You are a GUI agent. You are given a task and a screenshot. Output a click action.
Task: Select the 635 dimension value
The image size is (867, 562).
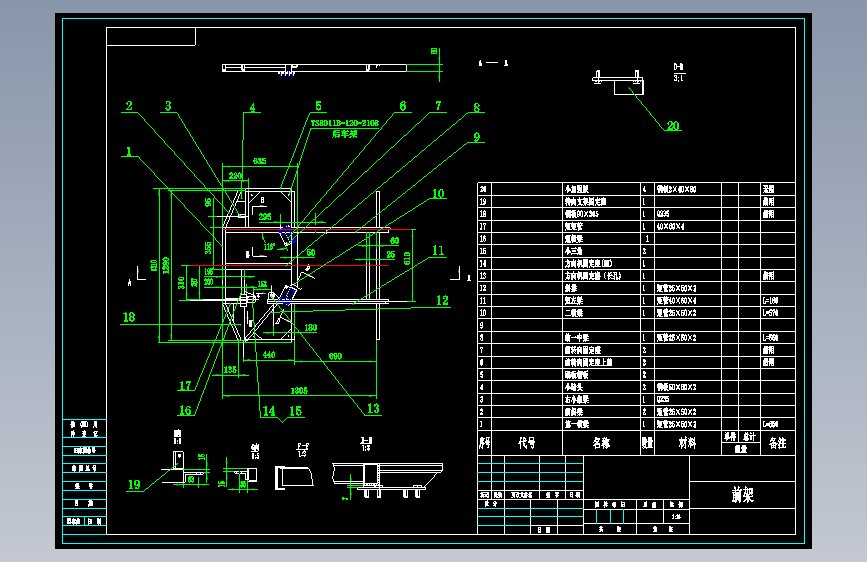[x=260, y=161]
